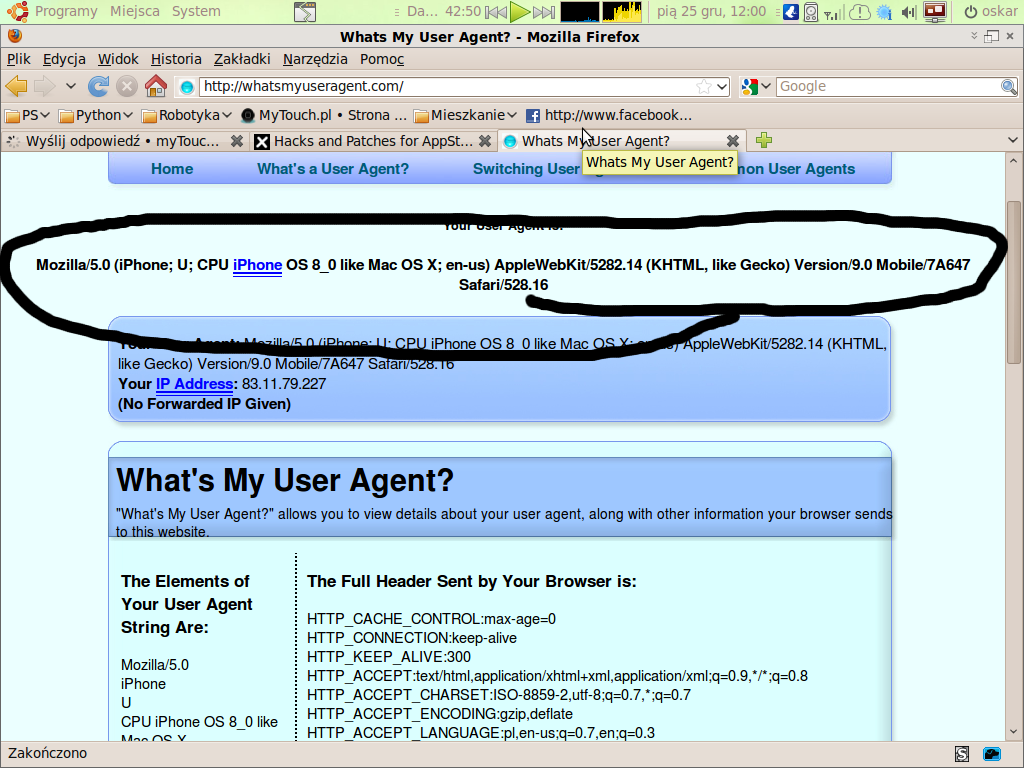
Task: Open the Ubuntu logo menu icon
Action: coord(17,11)
